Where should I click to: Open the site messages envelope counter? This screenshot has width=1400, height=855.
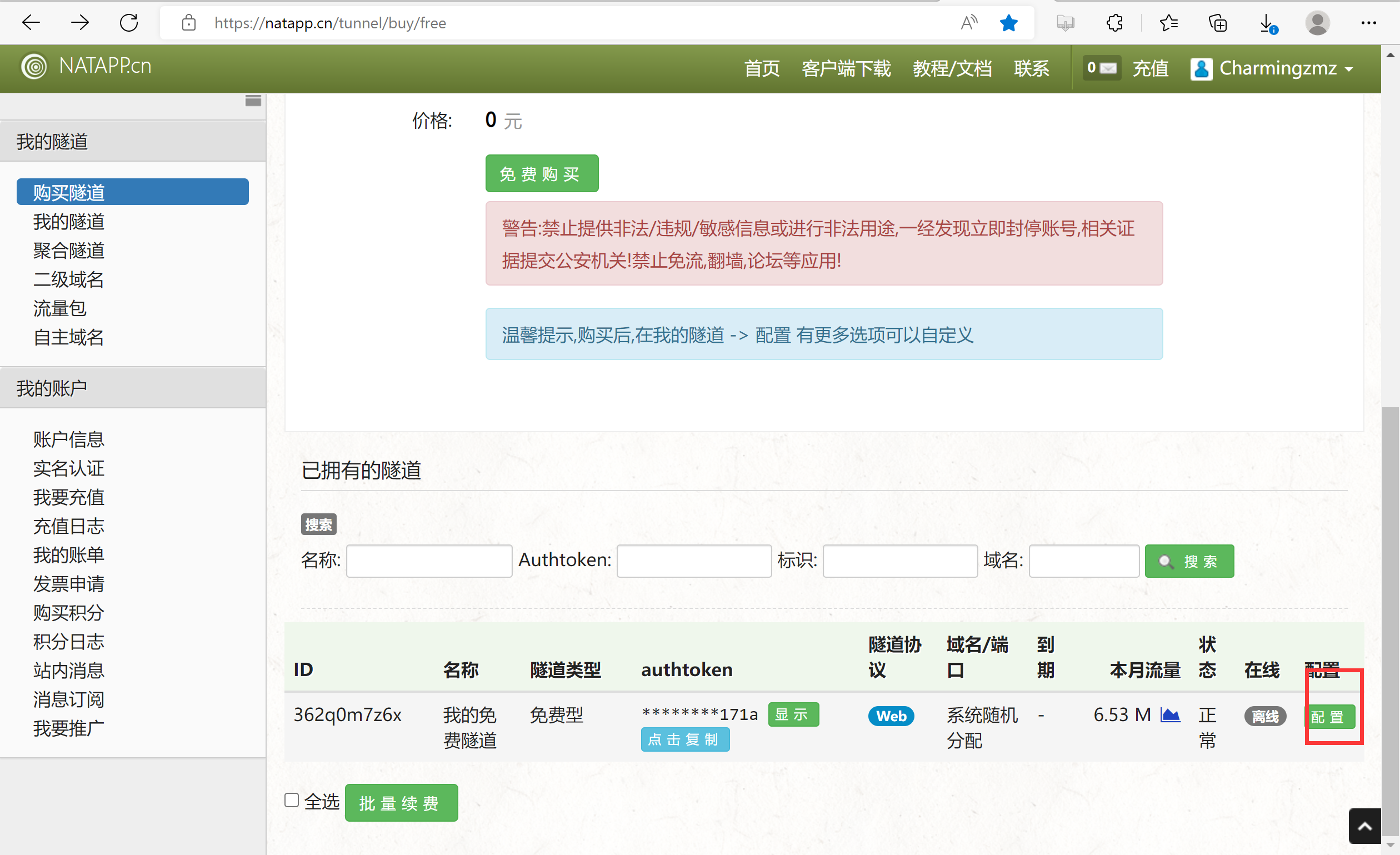coord(1101,68)
